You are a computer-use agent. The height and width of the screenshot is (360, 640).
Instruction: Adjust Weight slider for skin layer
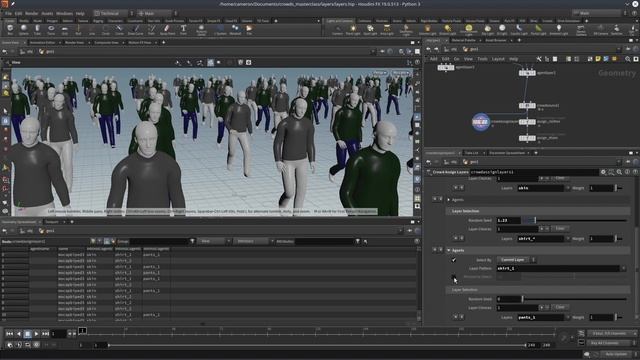click(x=619, y=188)
